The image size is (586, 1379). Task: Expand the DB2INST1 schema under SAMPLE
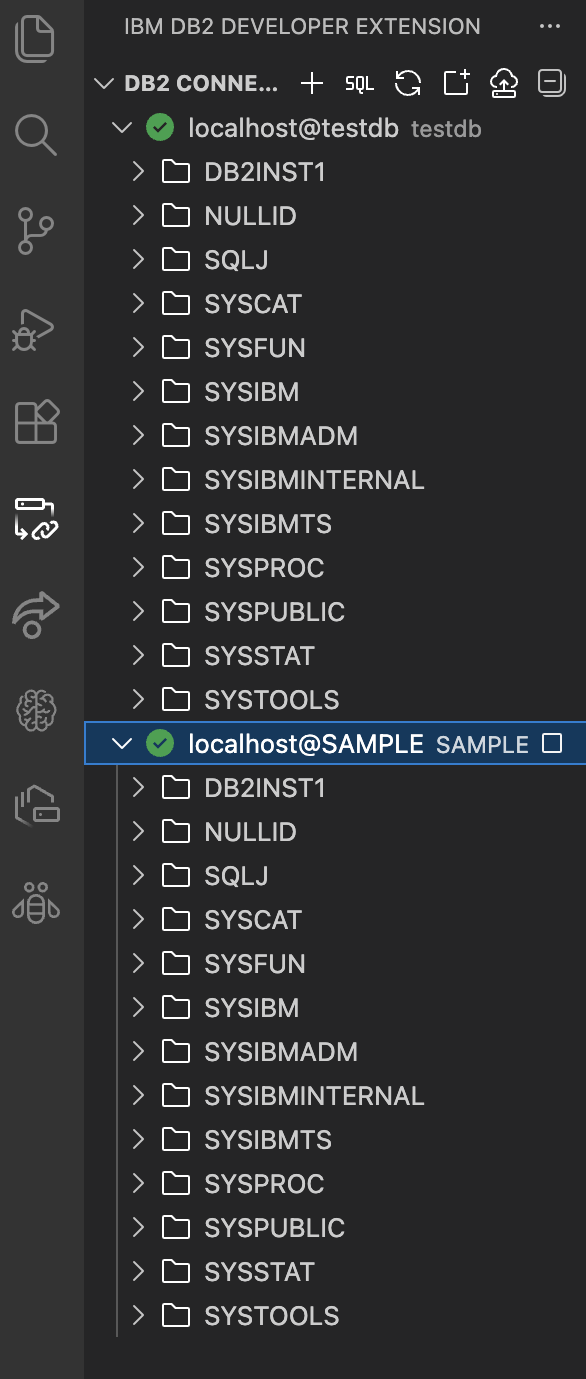(137, 787)
